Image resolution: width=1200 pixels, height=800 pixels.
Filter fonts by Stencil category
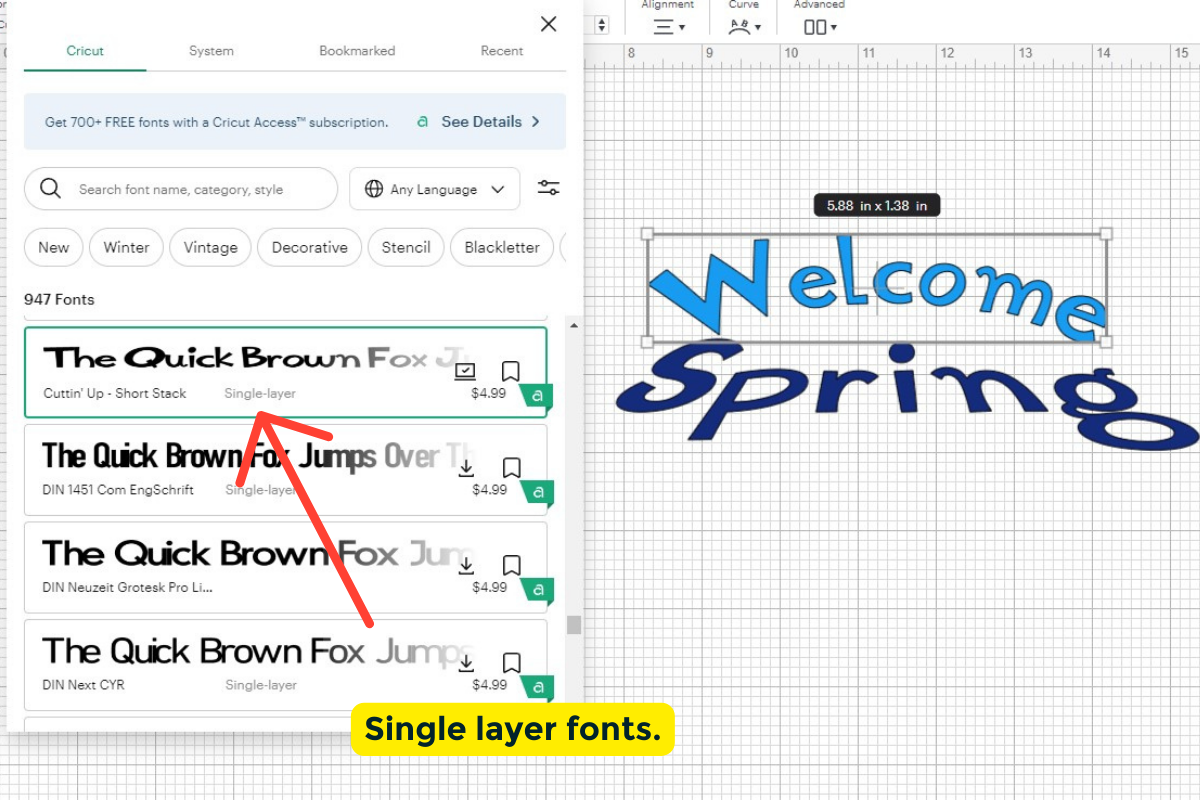tap(406, 248)
